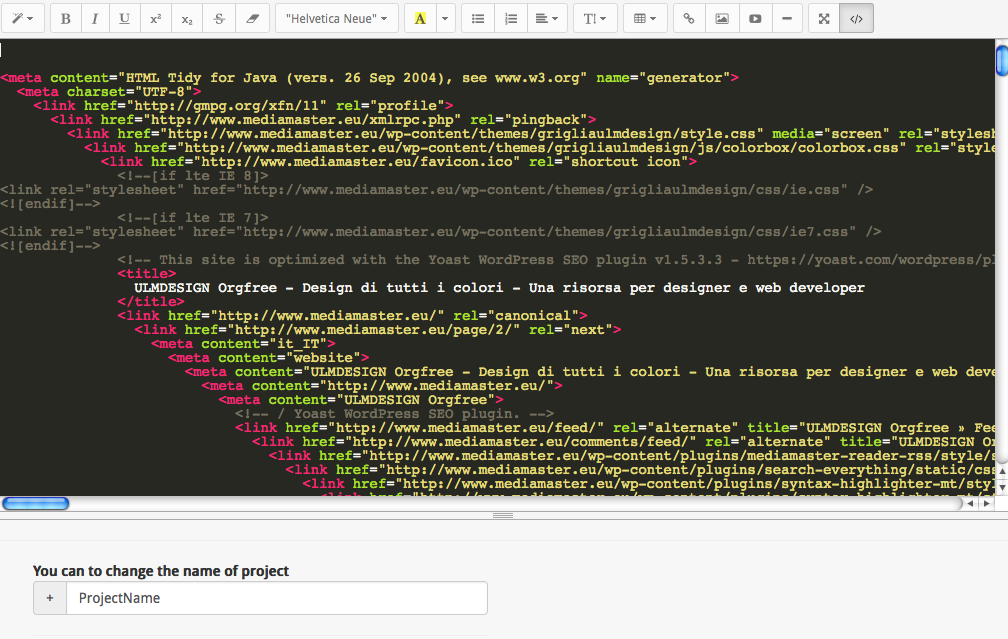Viewport: 1008px width, 639px height.
Task: Click the rel="canonical" link line
Action: coord(352,316)
